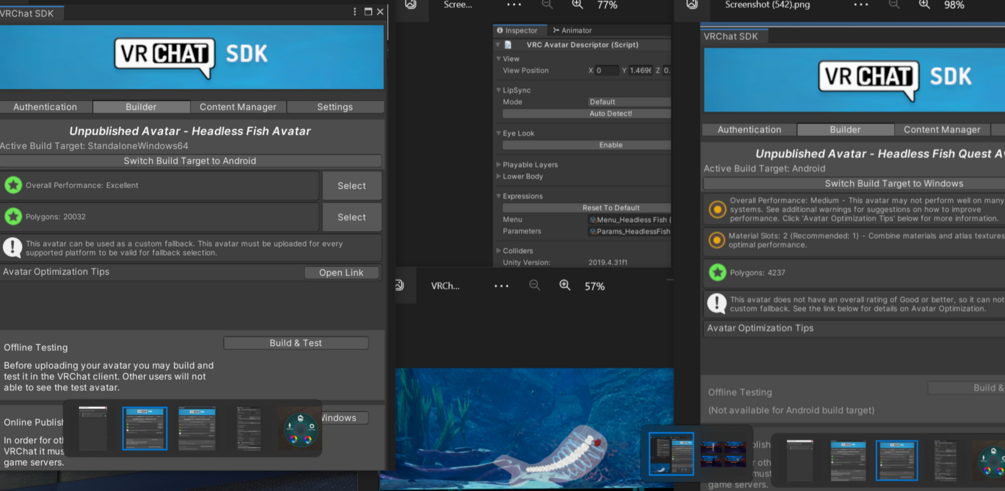
Task: Click the Unity Version 2019.4.31f1 value
Action: click(x=610, y=262)
